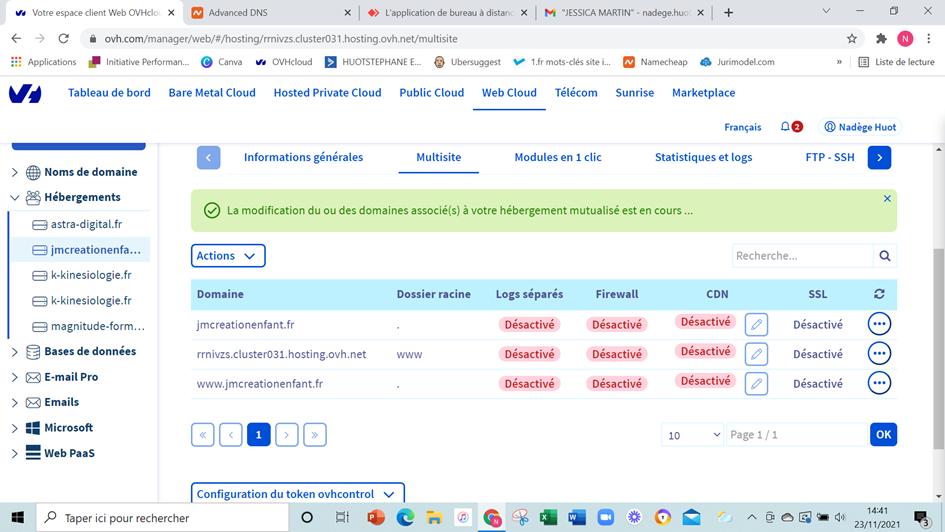Collapse the Hébergements tree section
The width and height of the screenshot is (945, 532).
pos(15,198)
